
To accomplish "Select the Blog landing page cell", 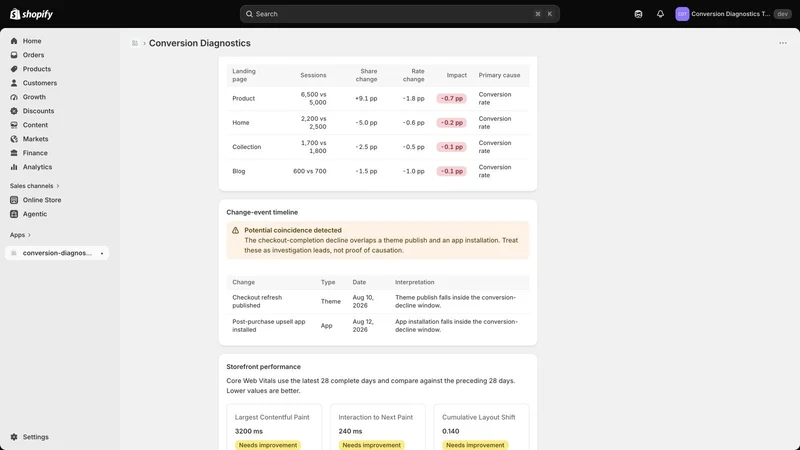I will (x=239, y=171).
